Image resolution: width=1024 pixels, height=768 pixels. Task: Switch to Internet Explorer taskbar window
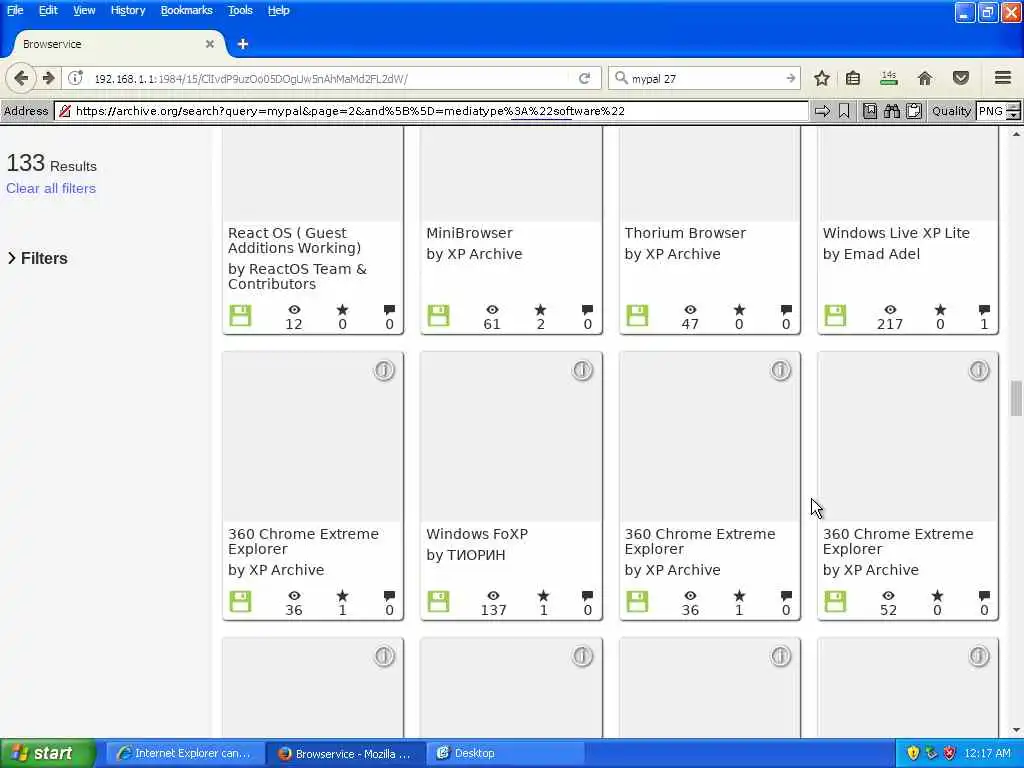click(185, 753)
